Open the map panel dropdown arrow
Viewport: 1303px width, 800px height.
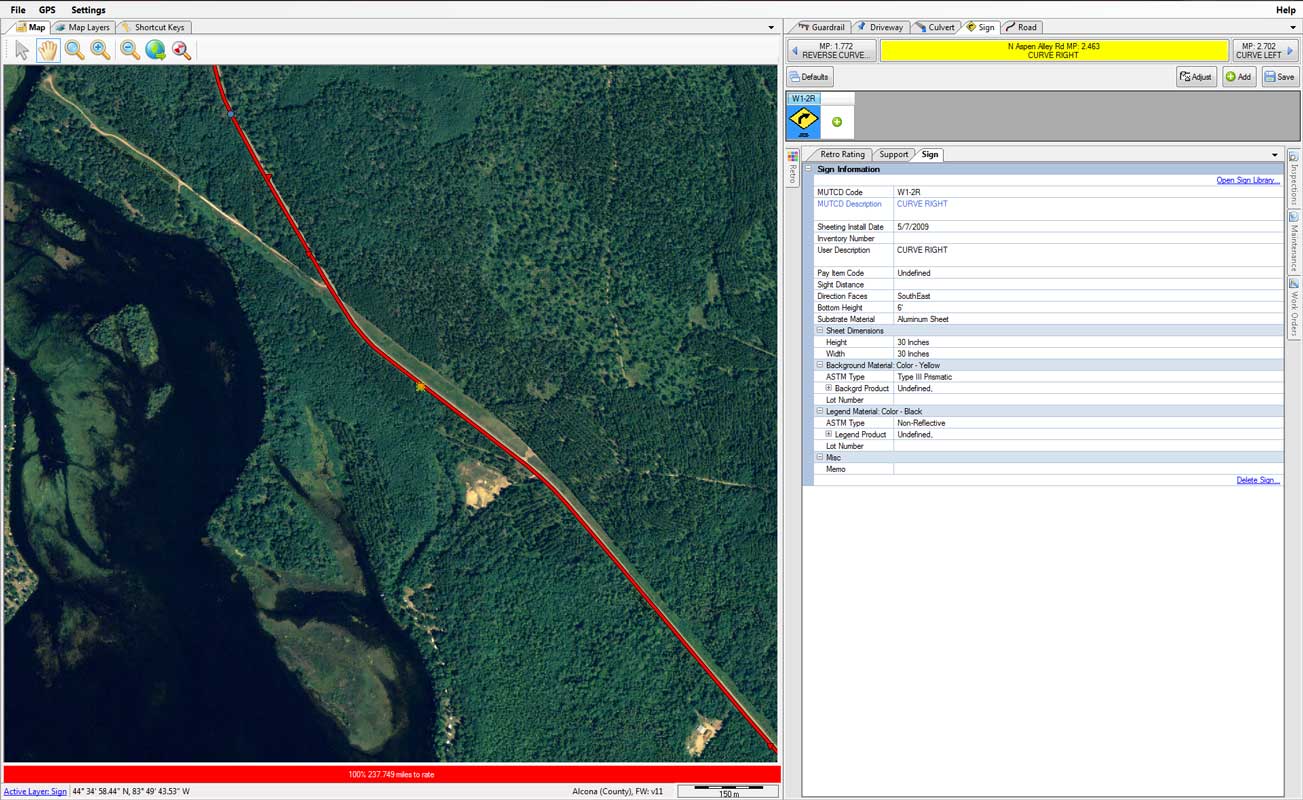coord(771,28)
